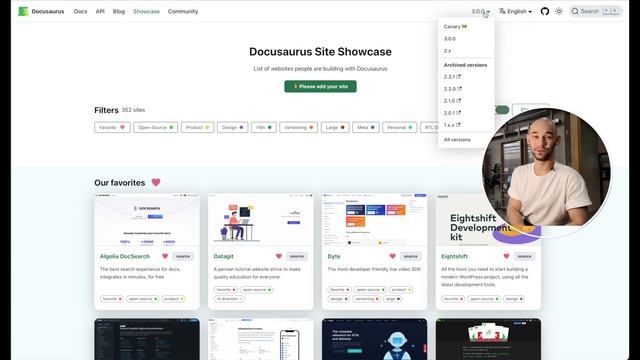640x360 pixels.
Task: Click source button on Algolia DocSearch card
Action: click(183, 256)
